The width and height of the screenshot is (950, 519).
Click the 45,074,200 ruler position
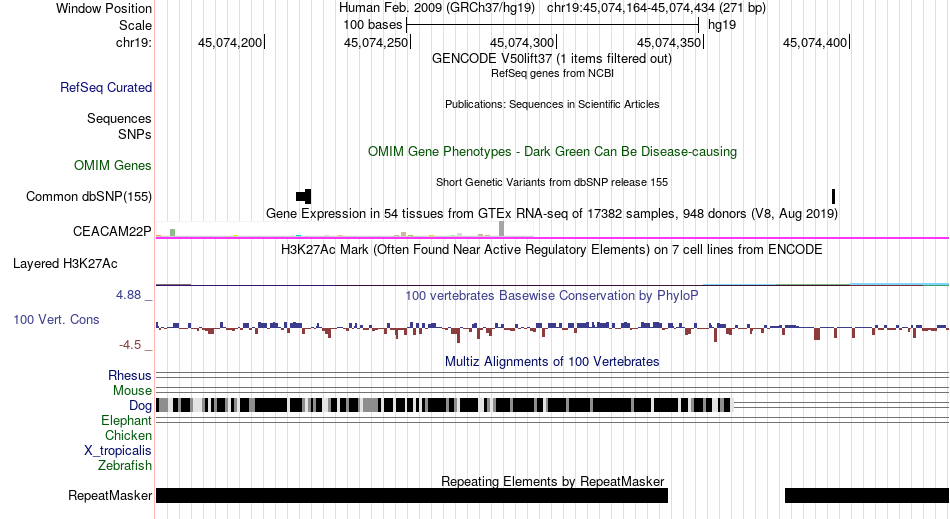click(230, 42)
